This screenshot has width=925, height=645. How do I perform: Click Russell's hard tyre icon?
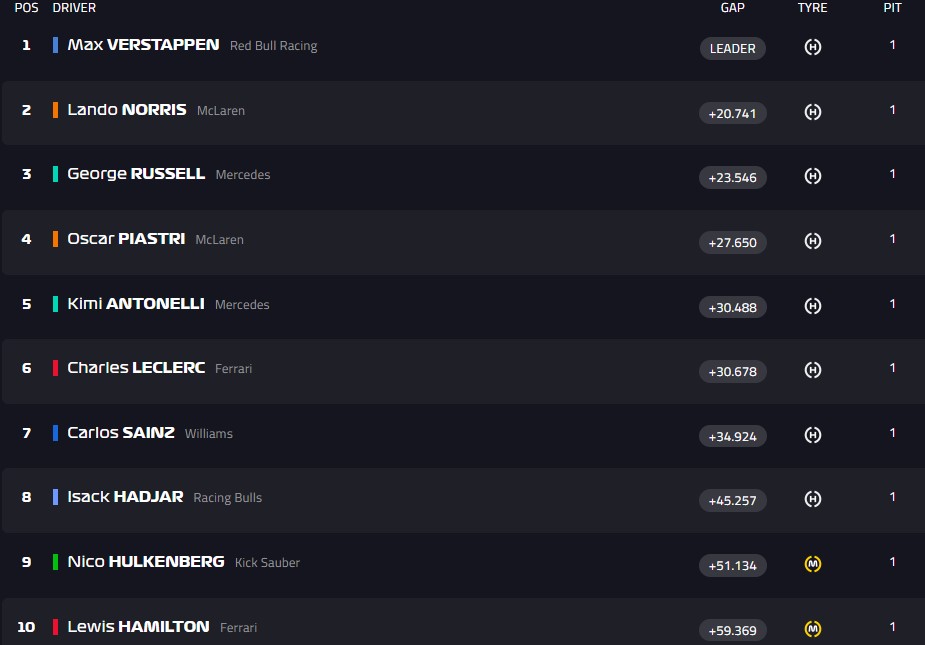tap(813, 177)
